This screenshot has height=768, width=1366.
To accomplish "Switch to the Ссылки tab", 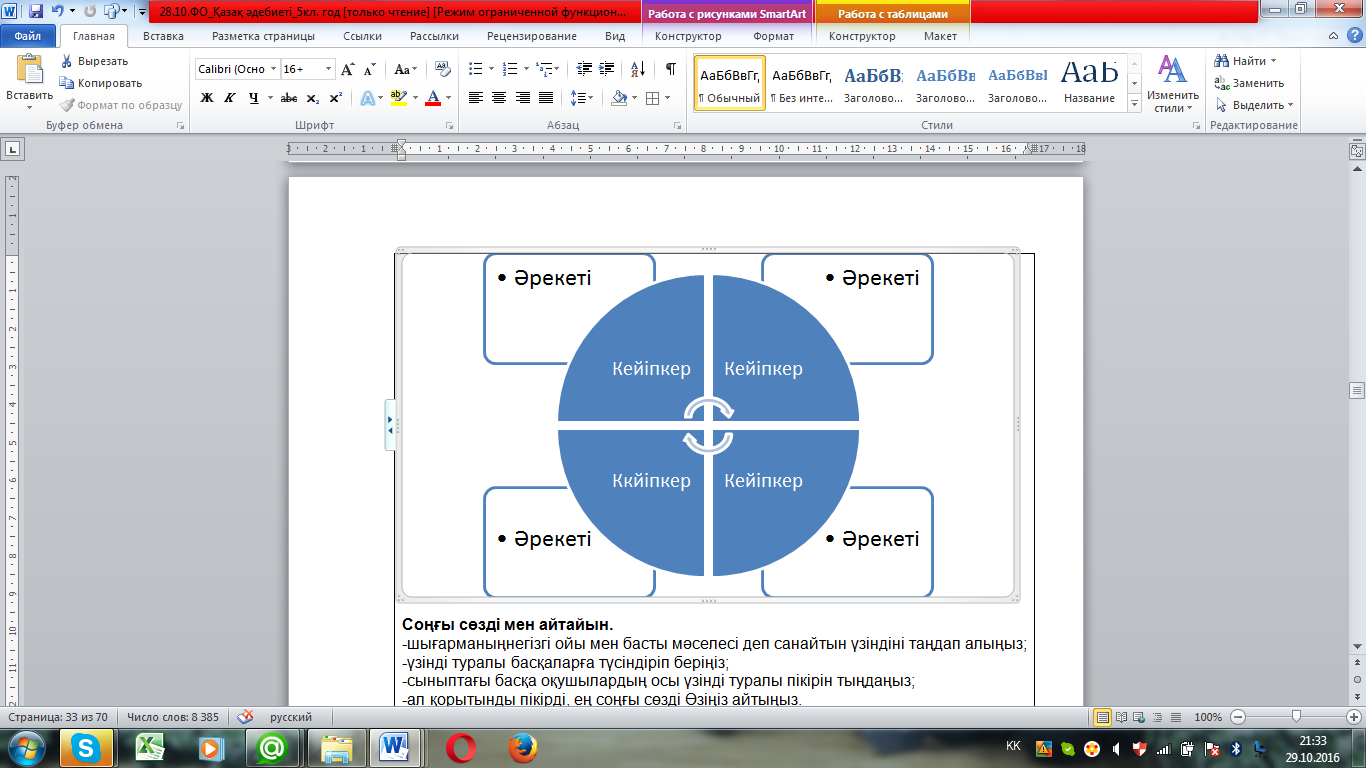I will [362, 36].
